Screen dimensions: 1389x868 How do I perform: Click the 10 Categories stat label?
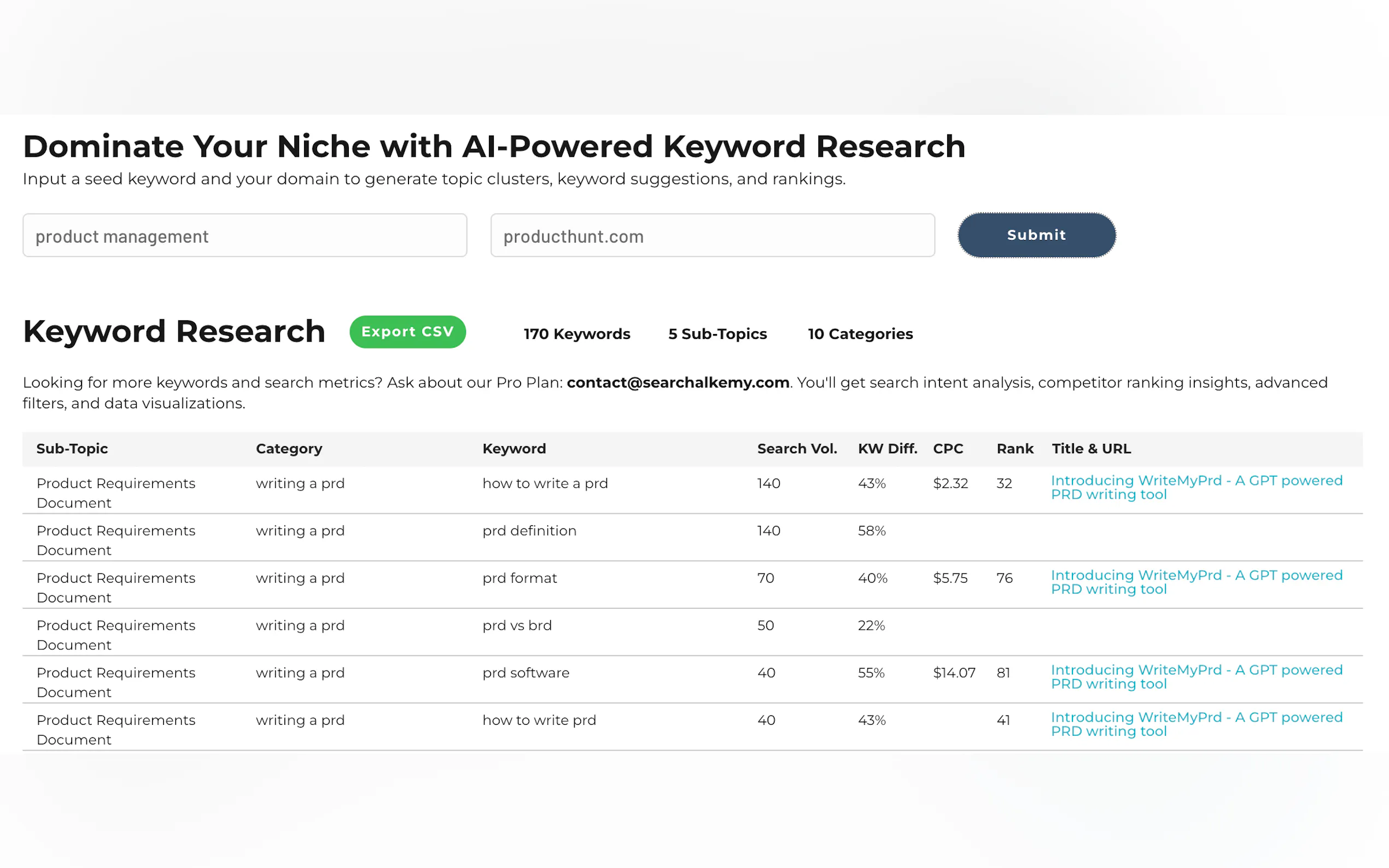click(x=860, y=334)
